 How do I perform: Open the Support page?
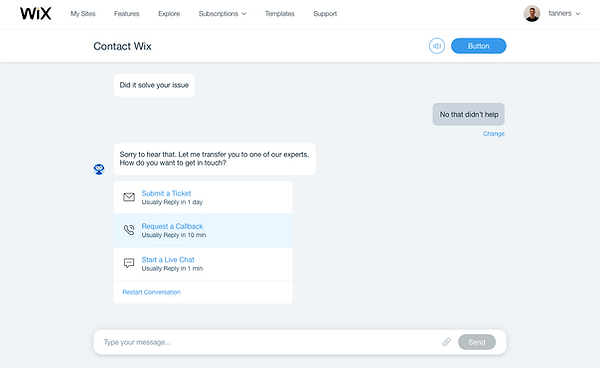point(325,14)
